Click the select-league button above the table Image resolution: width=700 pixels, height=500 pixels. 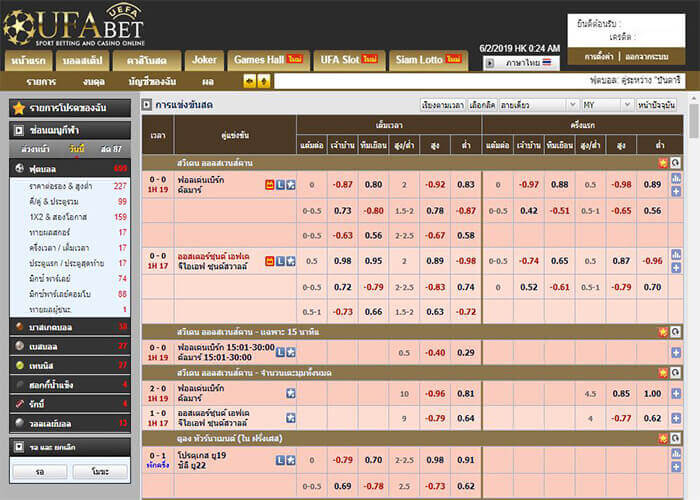click(482, 105)
